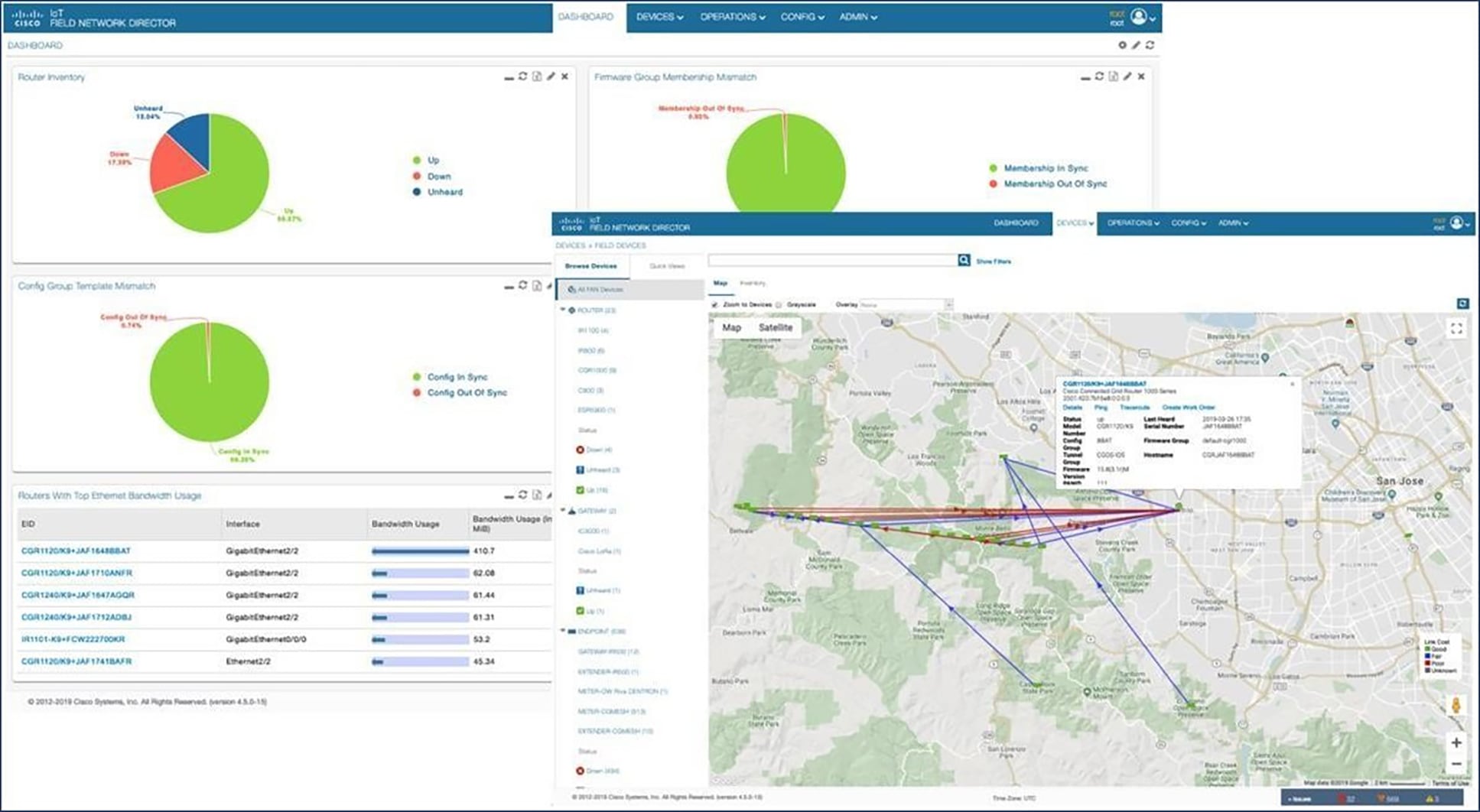Toggle fullscreen on the map

coord(1456,329)
